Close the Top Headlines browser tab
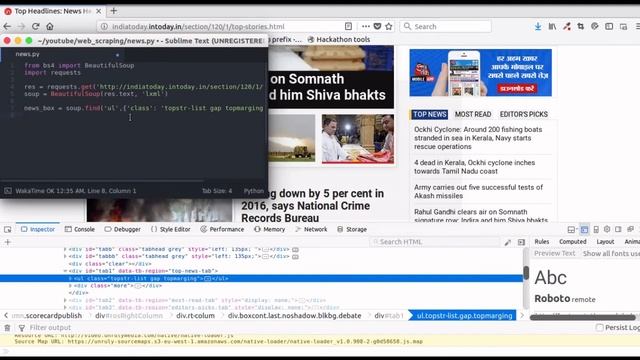 [x=98, y=11]
